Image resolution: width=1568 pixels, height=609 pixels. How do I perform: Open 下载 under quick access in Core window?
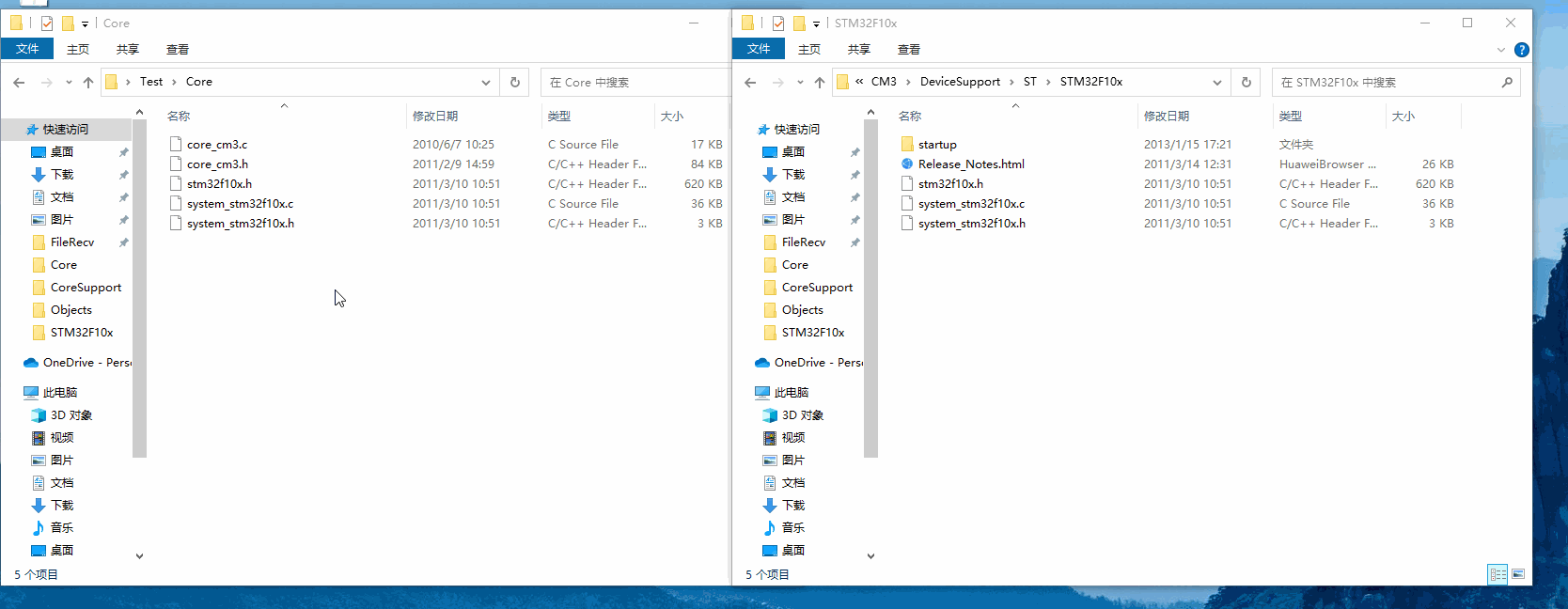[62, 175]
